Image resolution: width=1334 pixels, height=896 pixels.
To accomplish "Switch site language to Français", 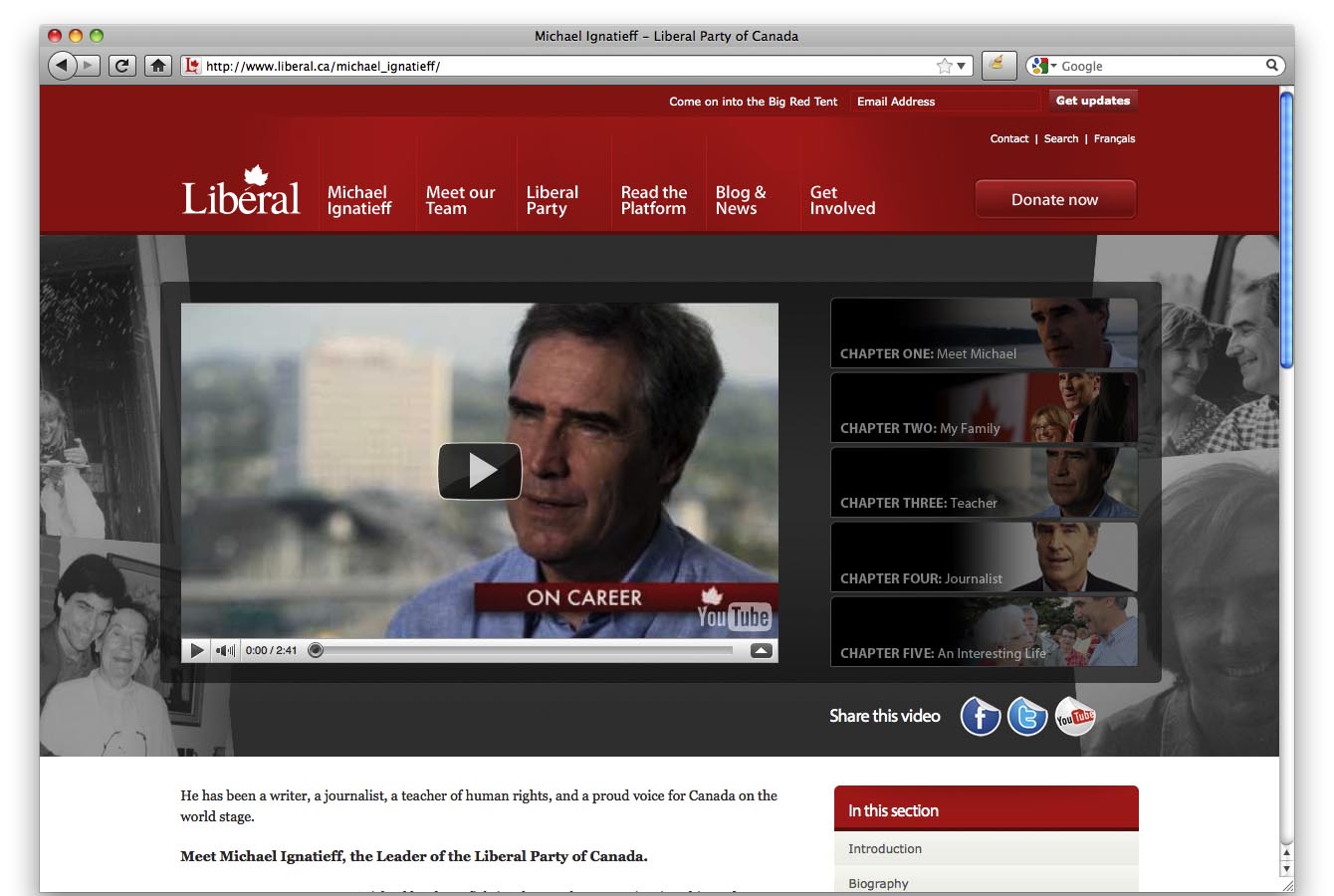I will point(1114,139).
